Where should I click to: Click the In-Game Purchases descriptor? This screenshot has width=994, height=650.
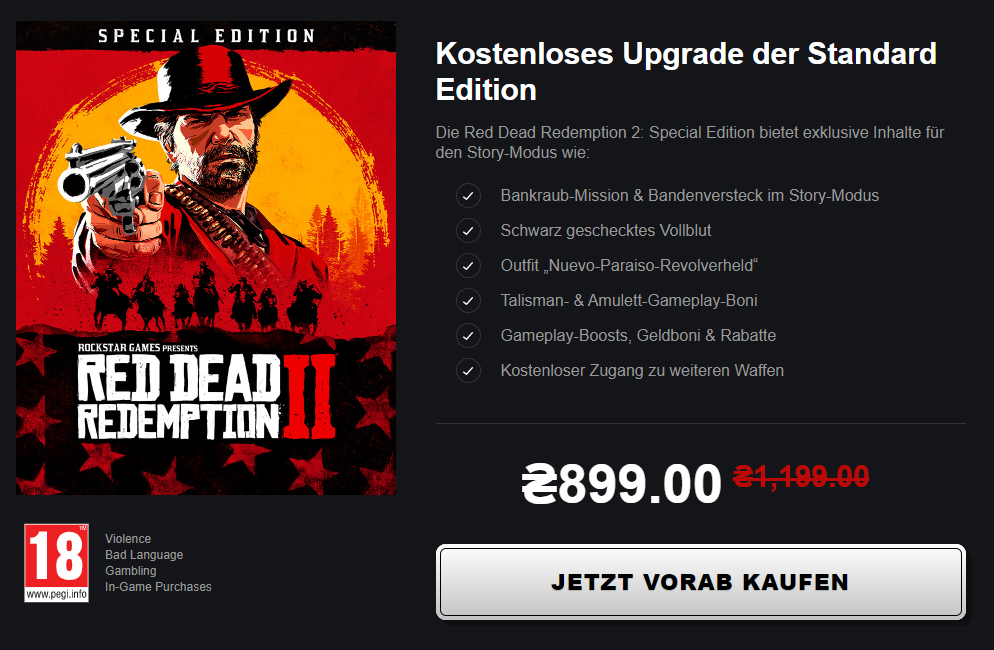tap(158, 587)
